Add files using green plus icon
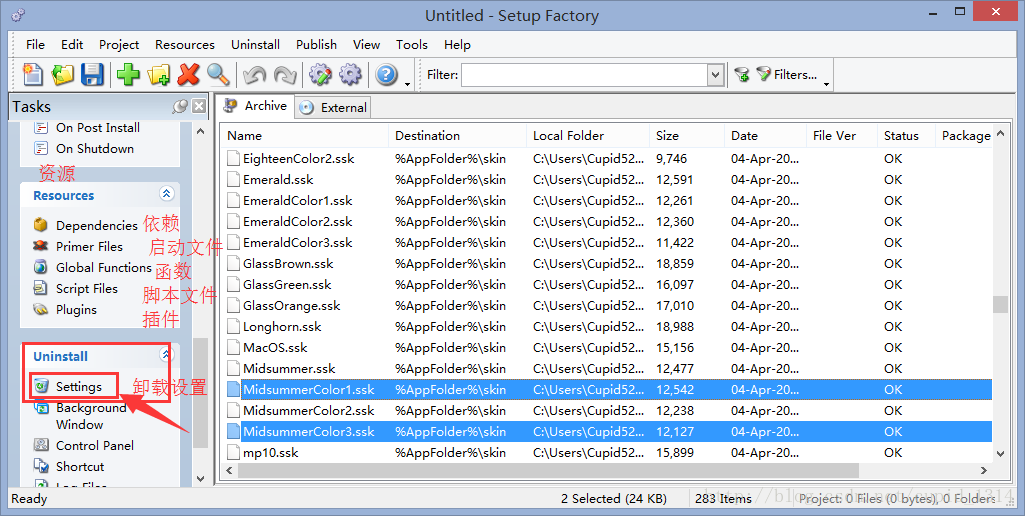Image resolution: width=1025 pixels, height=516 pixels. (128, 75)
